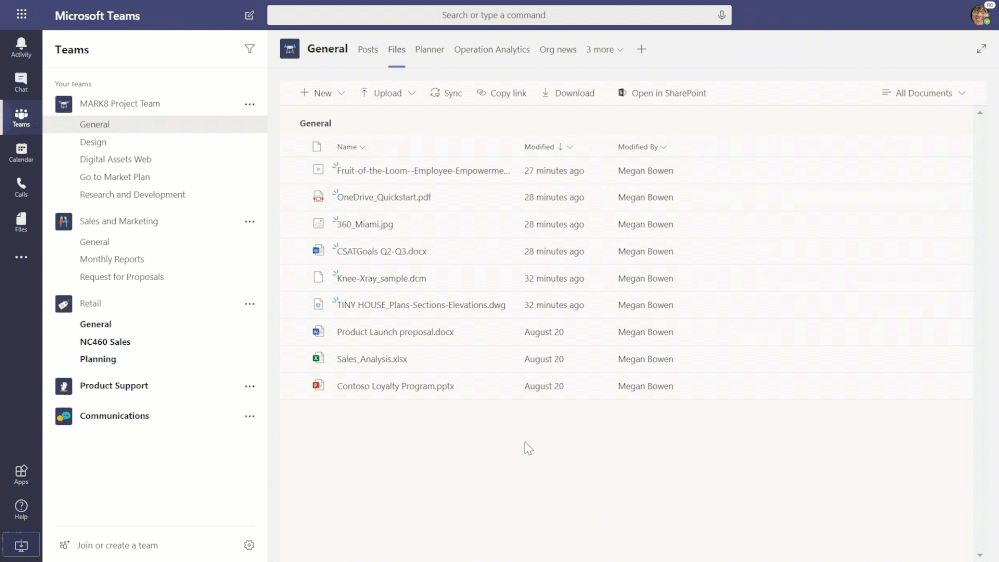Click the microphone icon in search bar

point(721,15)
